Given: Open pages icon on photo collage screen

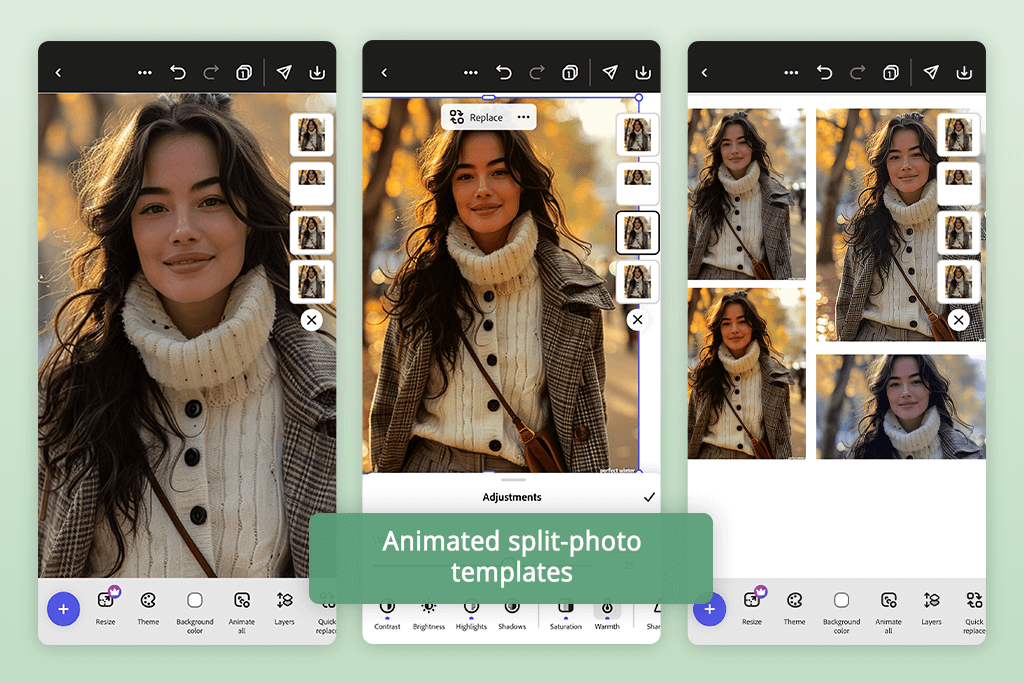Looking at the screenshot, I should click(890, 72).
